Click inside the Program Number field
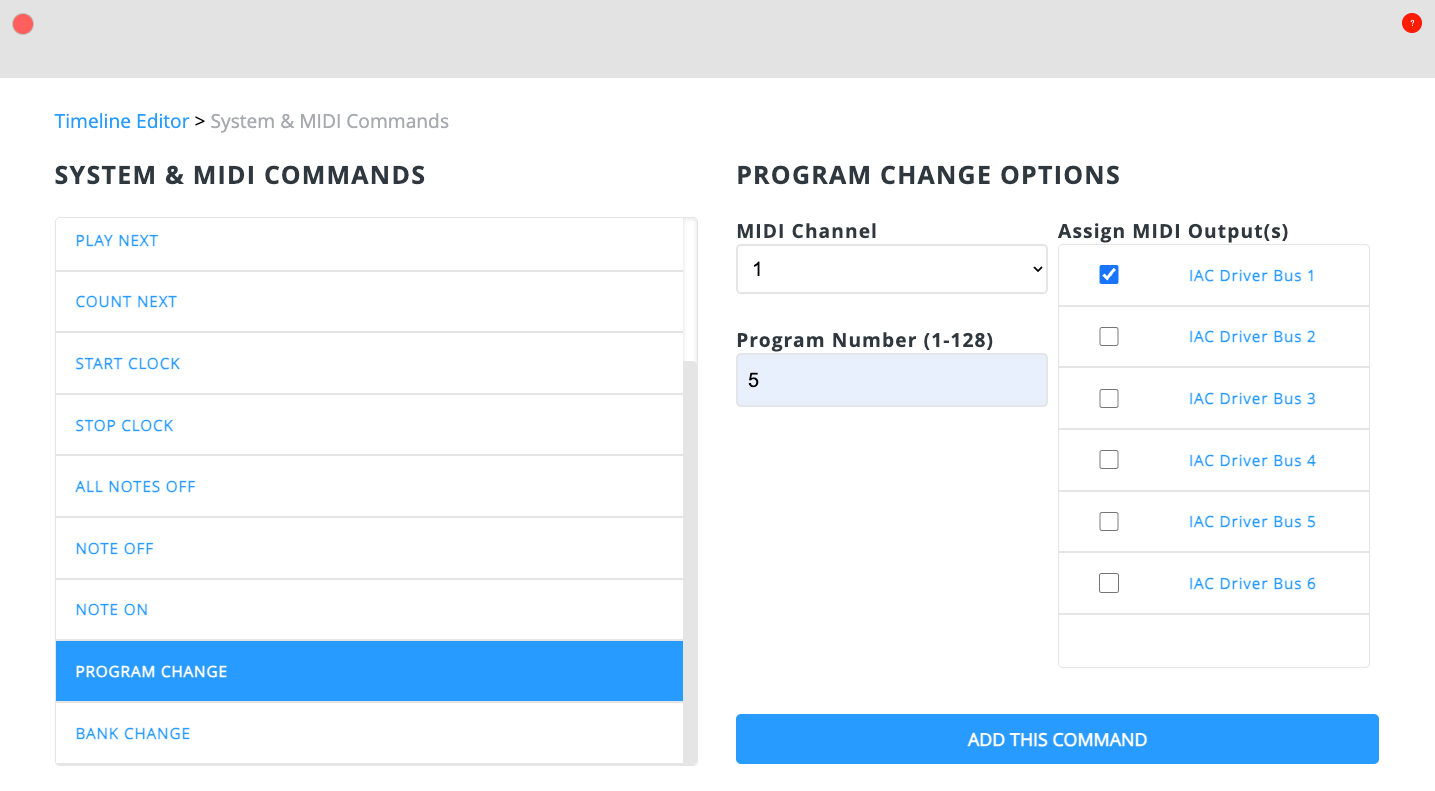1435x791 pixels. (891, 379)
